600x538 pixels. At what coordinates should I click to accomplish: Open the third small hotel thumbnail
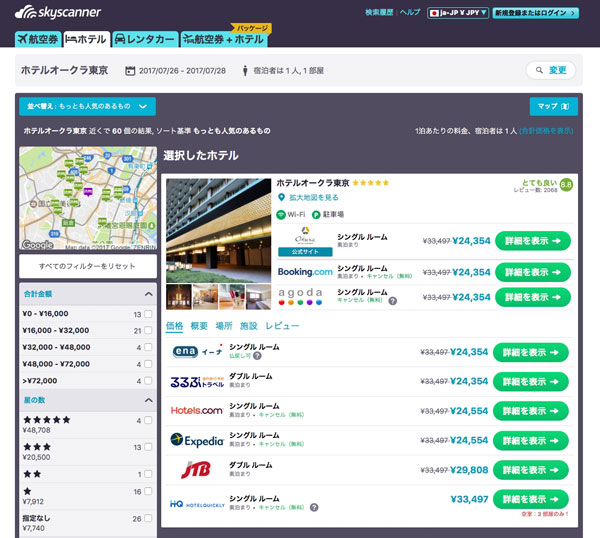[x=232, y=297]
